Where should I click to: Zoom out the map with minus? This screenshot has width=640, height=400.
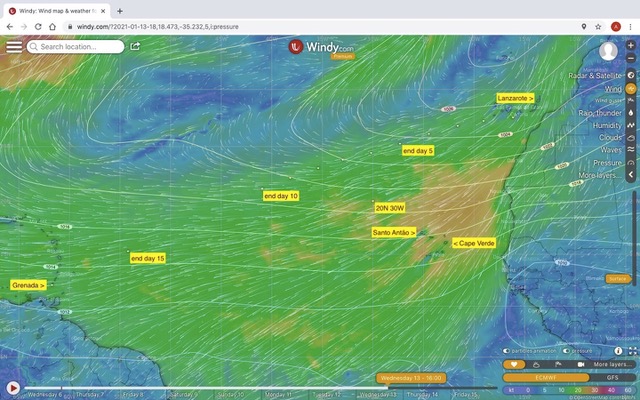[x=631, y=58]
